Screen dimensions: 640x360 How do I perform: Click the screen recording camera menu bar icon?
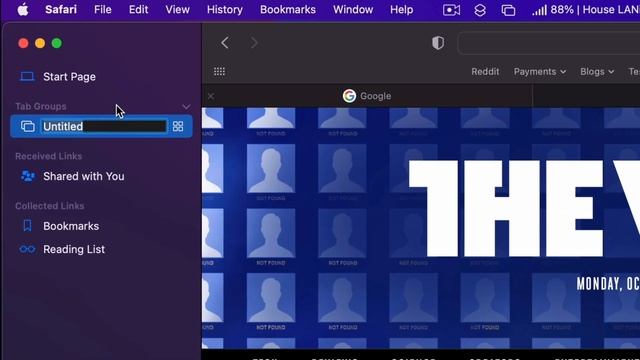click(451, 10)
